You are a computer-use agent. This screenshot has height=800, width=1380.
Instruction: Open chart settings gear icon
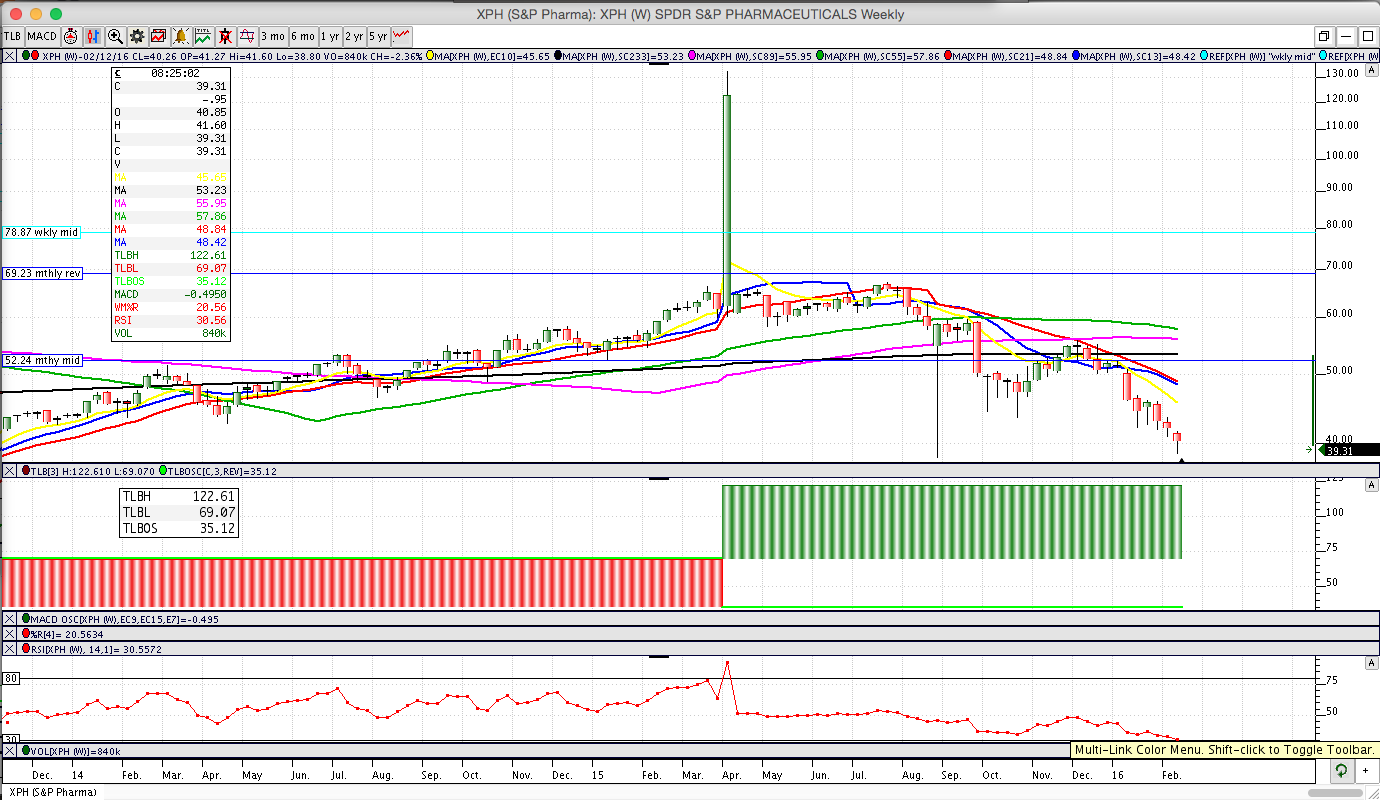click(x=137, y=36)
